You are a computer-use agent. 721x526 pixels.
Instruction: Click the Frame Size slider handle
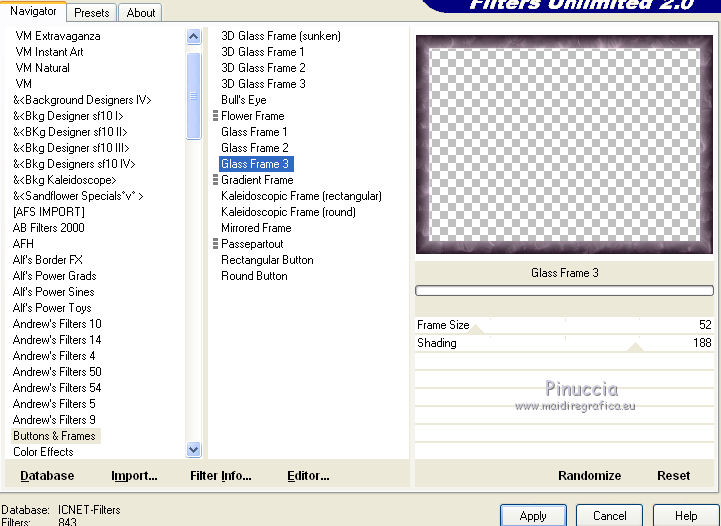tap(476, 329)
